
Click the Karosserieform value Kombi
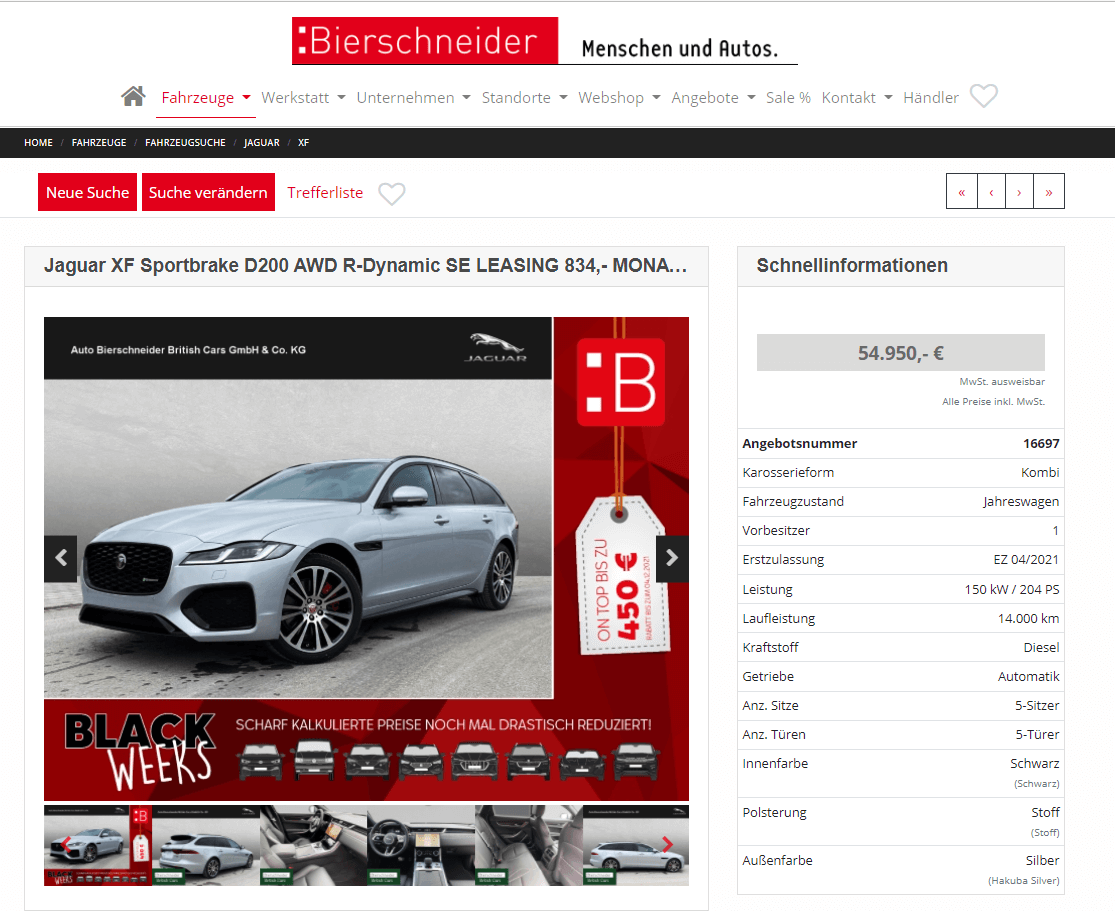pyautogui.click(x=1040, y=473)
